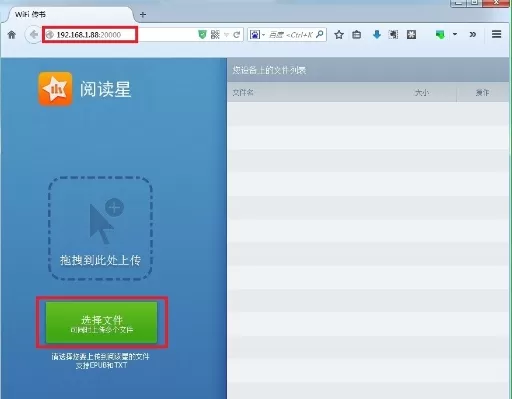
Task: Click the green 选择文件 button
Action: (101, 322)
